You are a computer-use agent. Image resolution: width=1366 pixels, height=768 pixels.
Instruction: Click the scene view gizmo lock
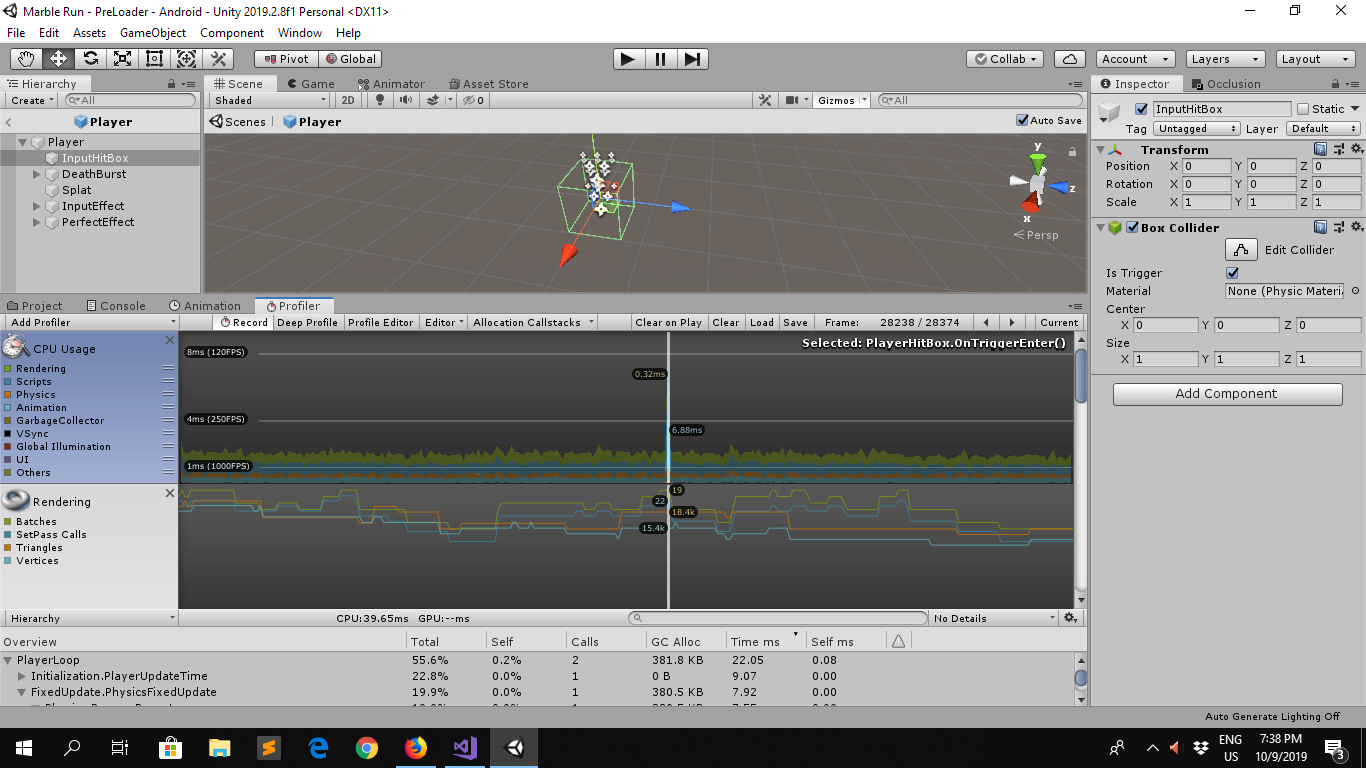[1072, 152]
